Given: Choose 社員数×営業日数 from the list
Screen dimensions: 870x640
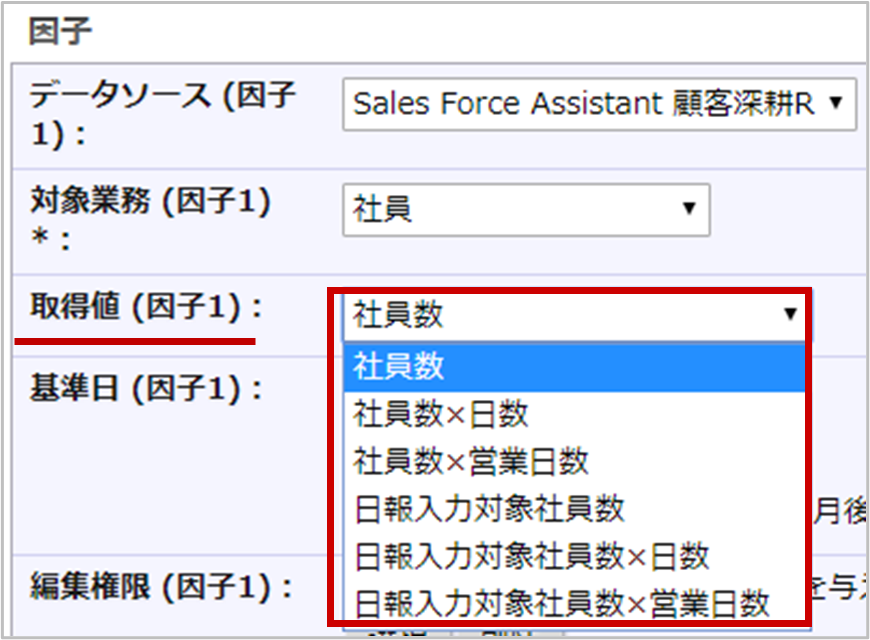Looking at the screenshot, I should [574, 462].
